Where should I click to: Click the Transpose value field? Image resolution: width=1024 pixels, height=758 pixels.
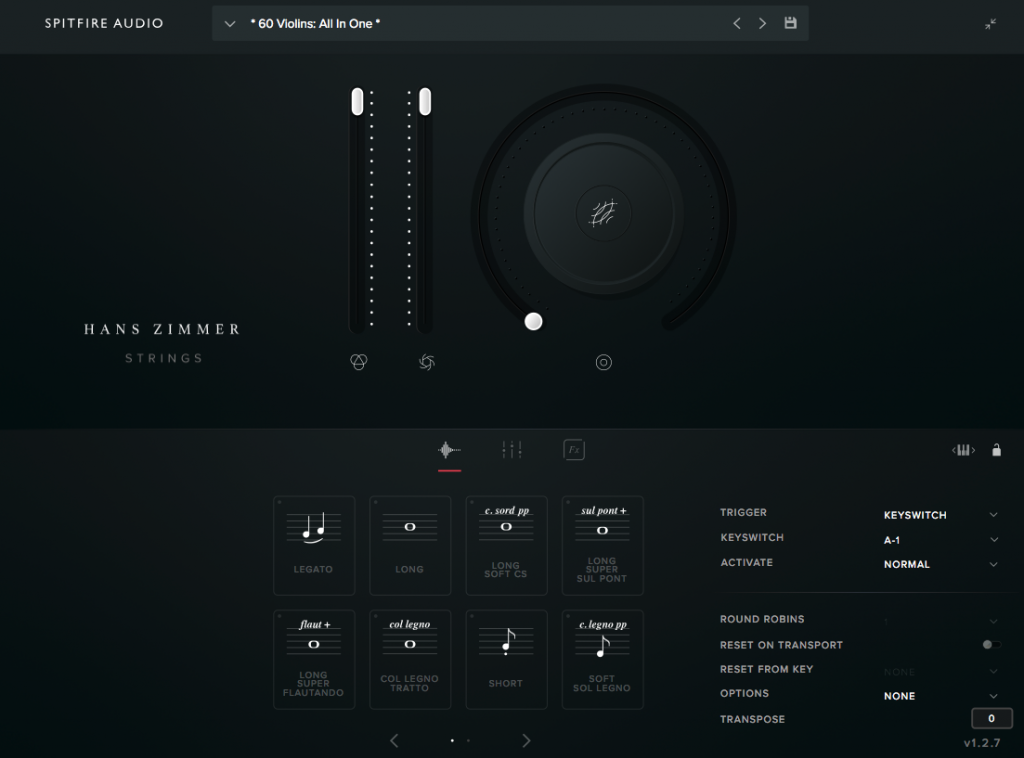(x=991, y=718)
